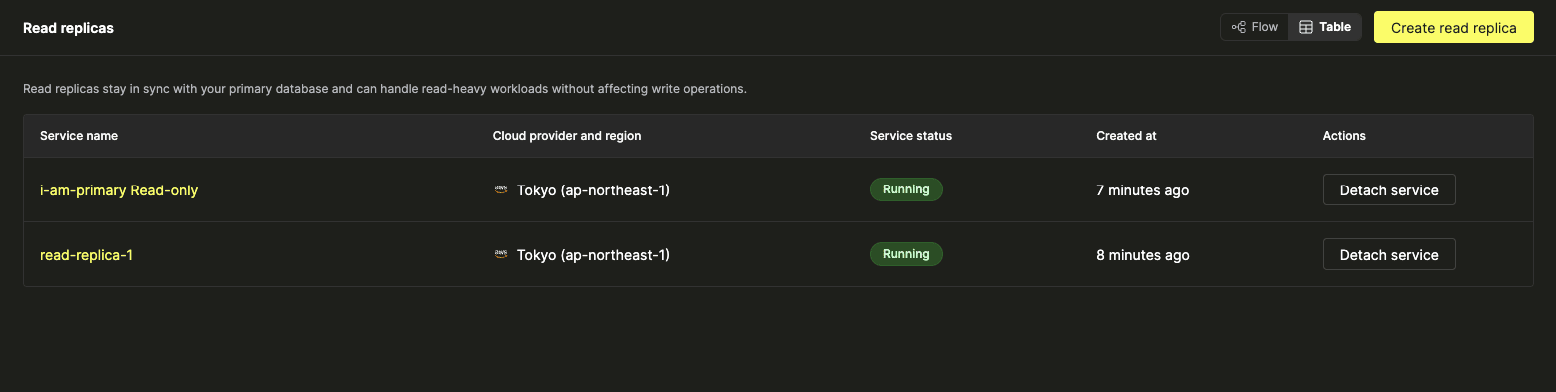The height and width of the screenshot is (392, 1556).
Task: Open the read-replica-1 service
Action: (x=86, y=255)
